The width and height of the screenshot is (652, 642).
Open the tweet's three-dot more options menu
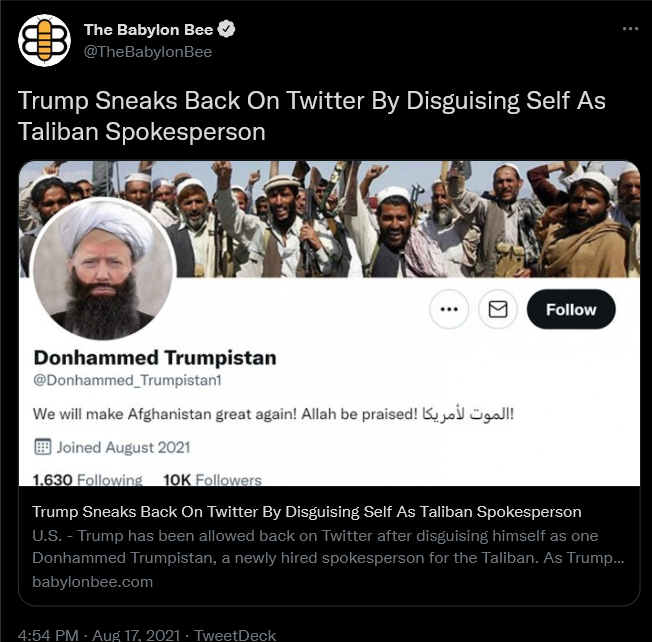pos(630,29)
